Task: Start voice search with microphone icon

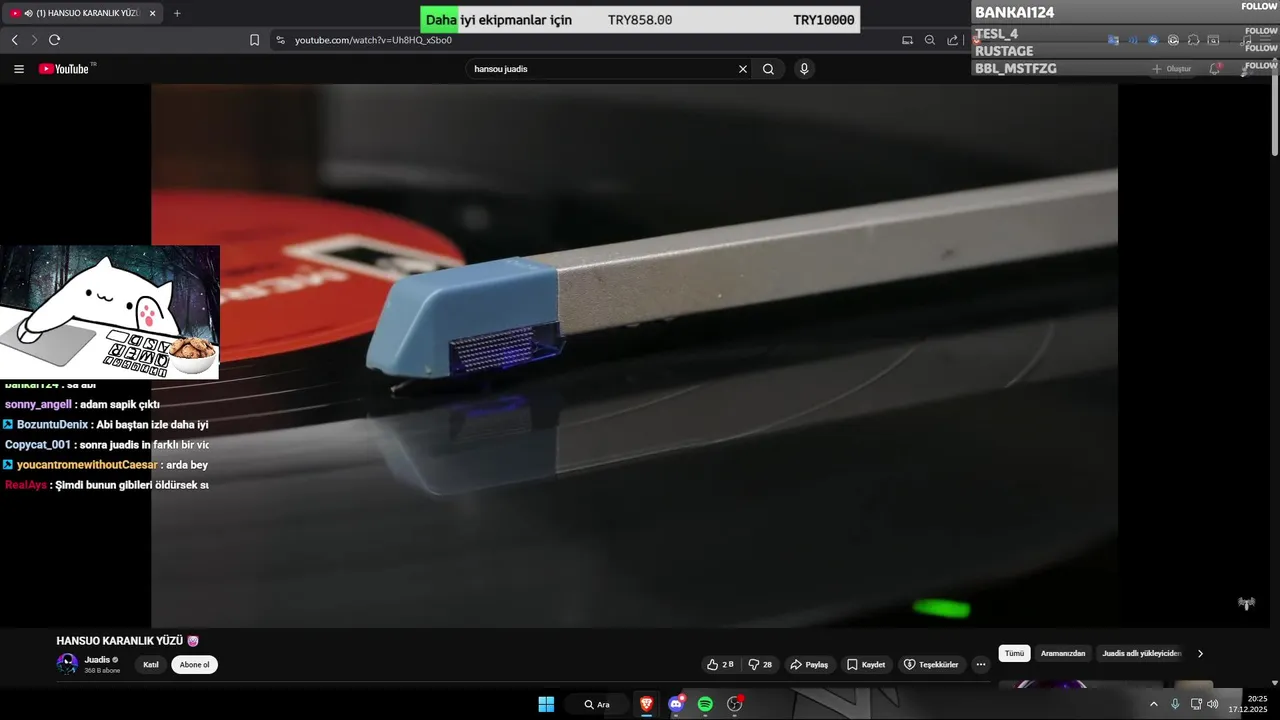Action: 804,69
